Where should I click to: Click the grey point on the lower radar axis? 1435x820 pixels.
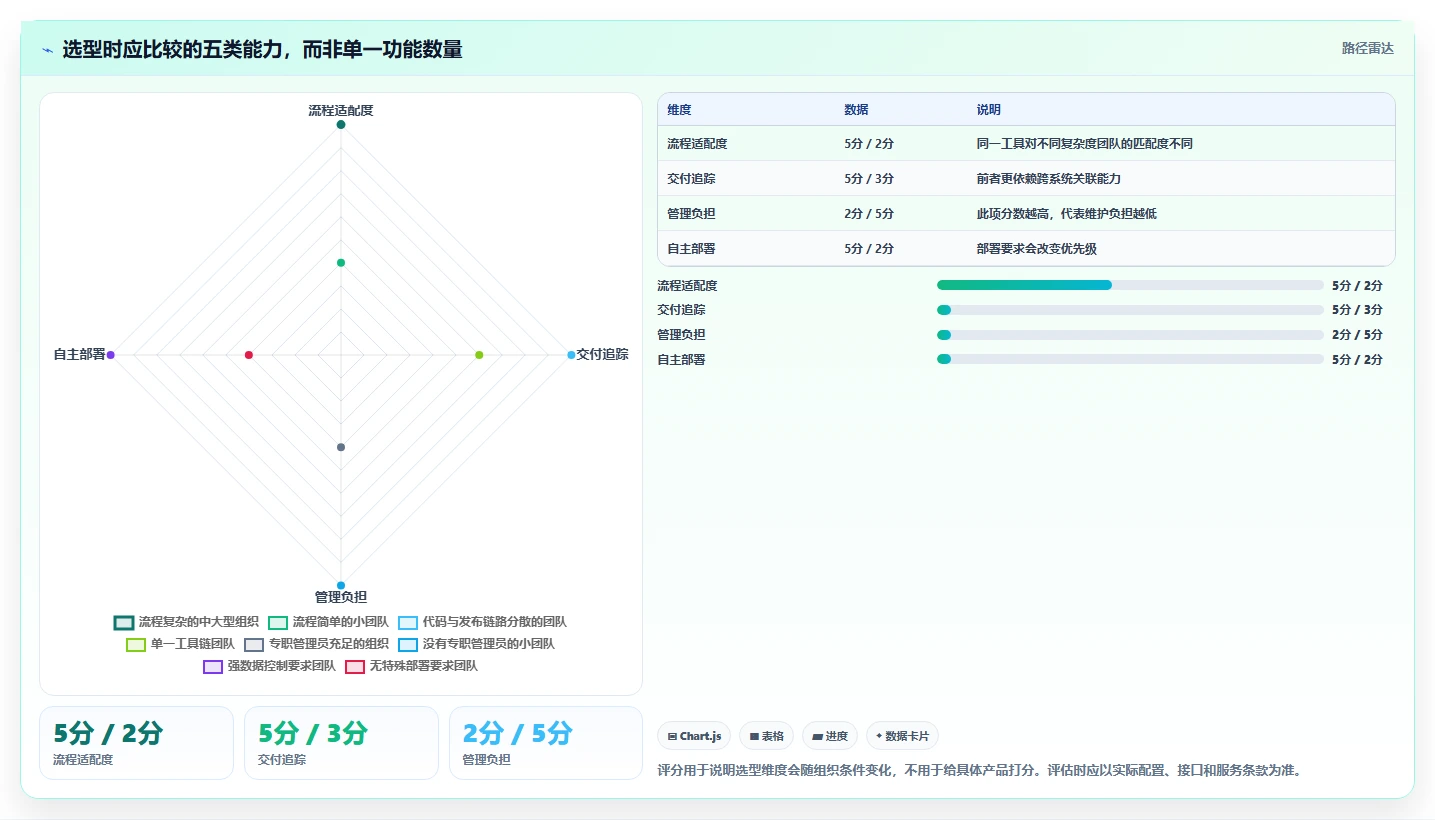[341, 447]
